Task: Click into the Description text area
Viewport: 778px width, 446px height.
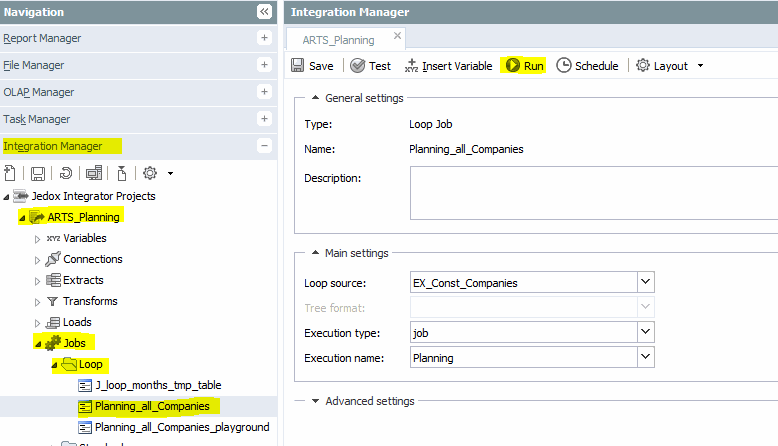Action: (594, 193)
